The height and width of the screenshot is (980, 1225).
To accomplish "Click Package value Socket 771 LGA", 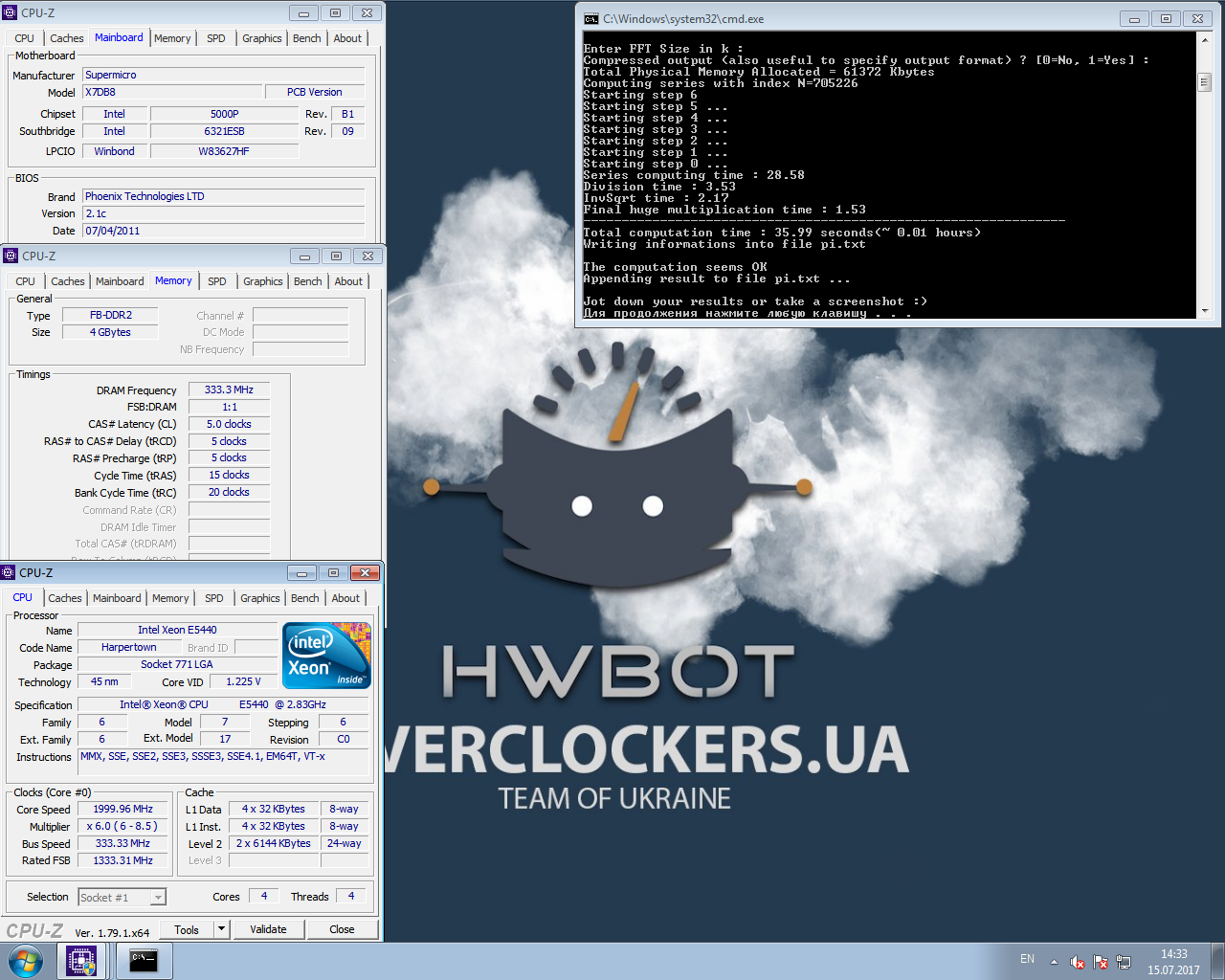I will (x=177, y=664).
